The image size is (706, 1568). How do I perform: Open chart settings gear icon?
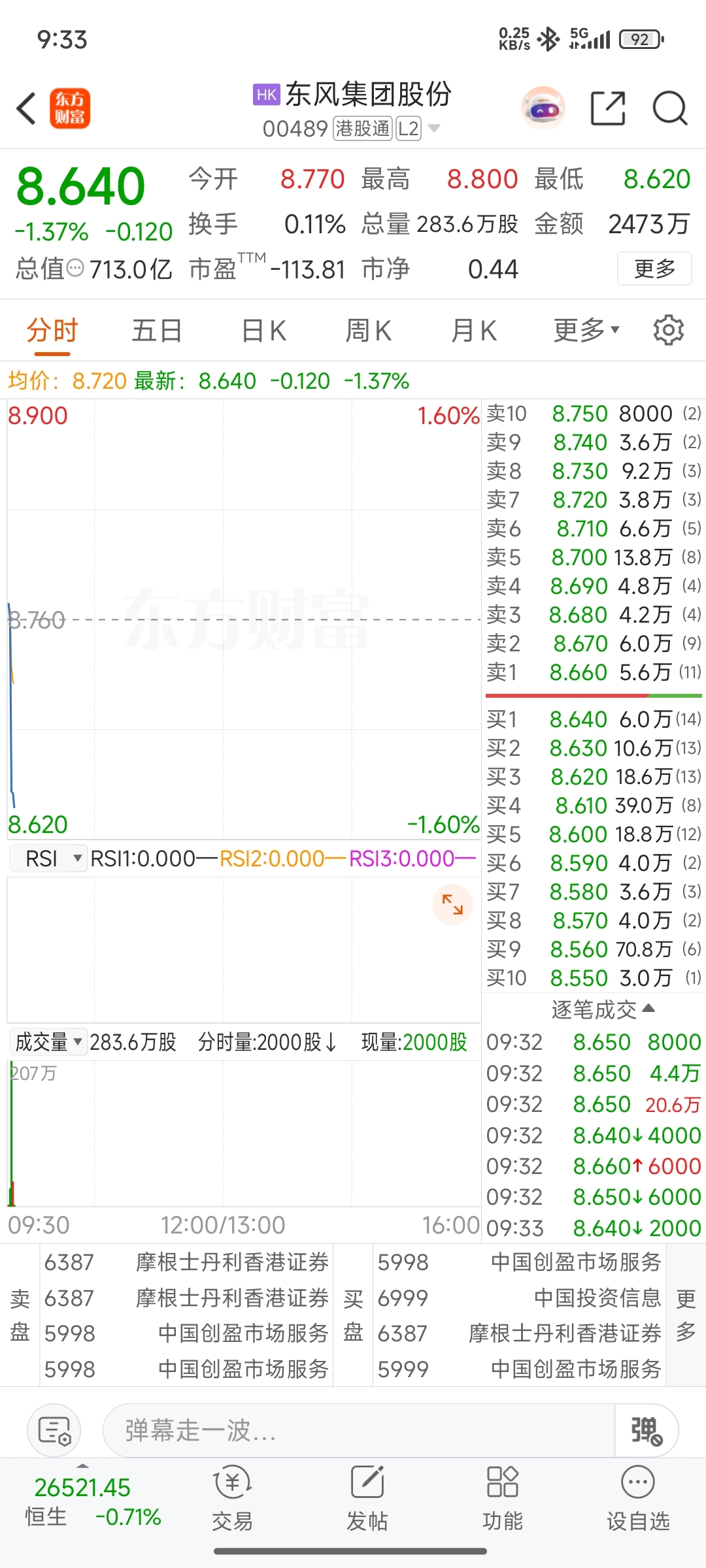point(669,331)
